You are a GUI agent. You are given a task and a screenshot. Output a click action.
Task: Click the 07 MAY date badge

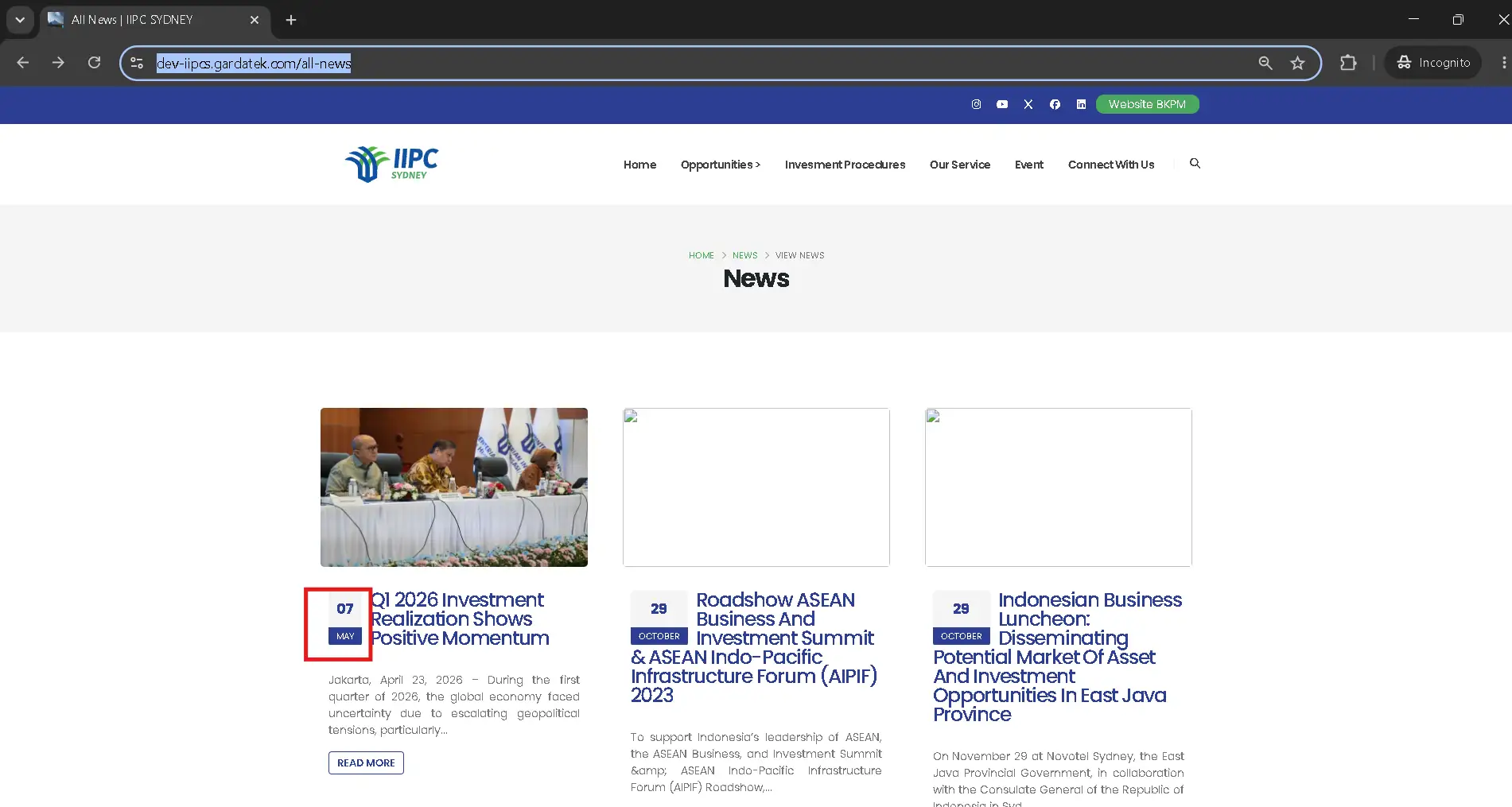coord(345,618)
